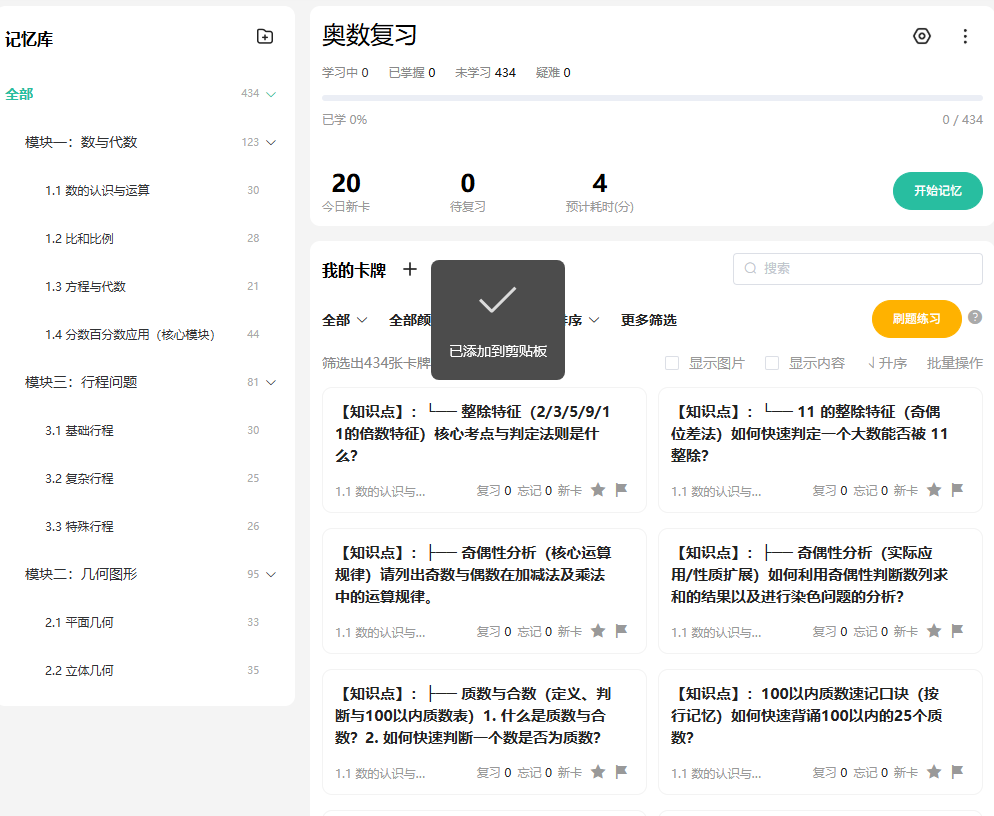Open the sort order dropdown beside 更多筛选
Viewport: 994px width, 816px height.
(582, 320)
